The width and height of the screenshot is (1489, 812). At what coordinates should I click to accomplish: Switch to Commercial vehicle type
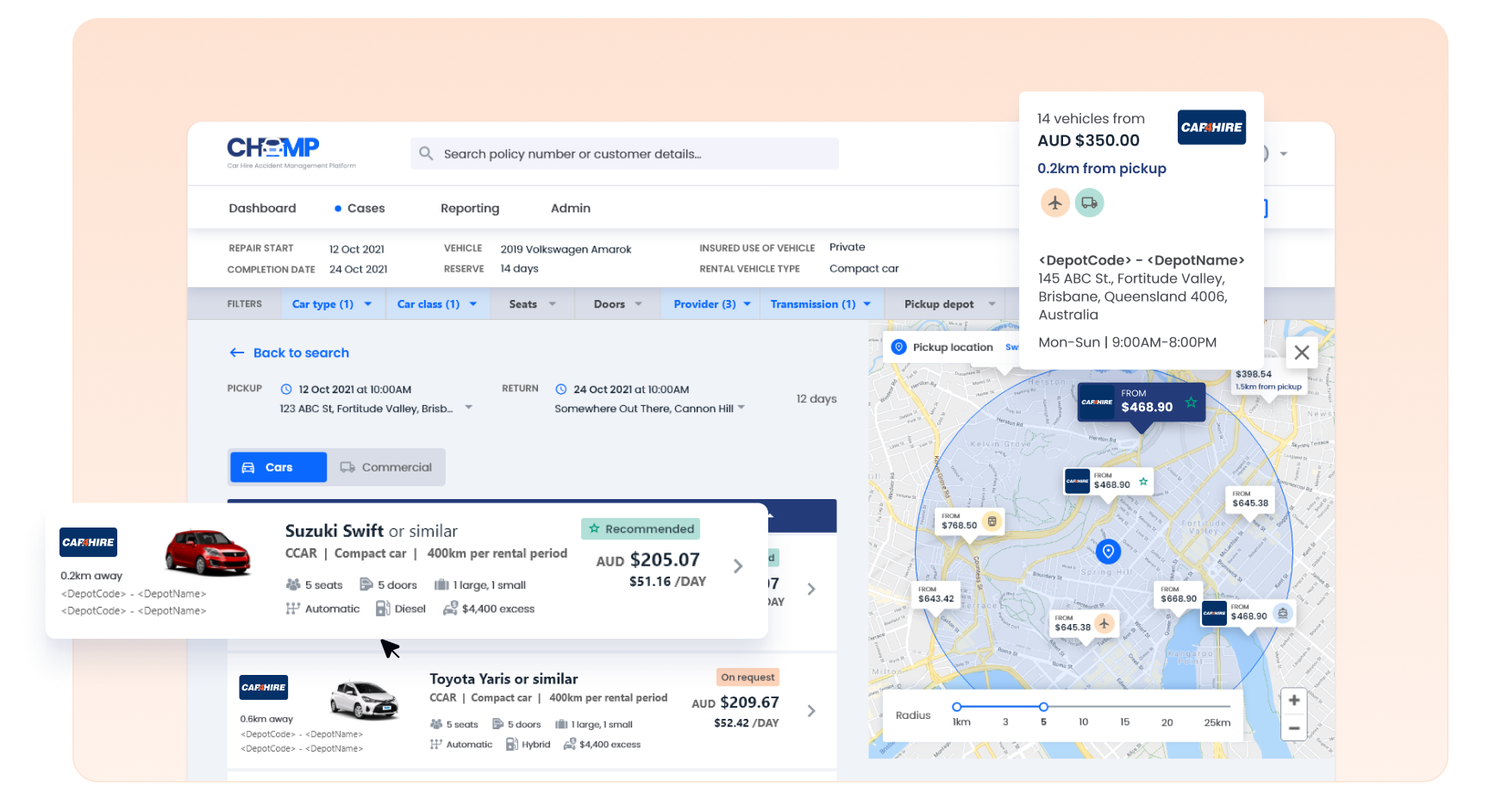(386, 467)
